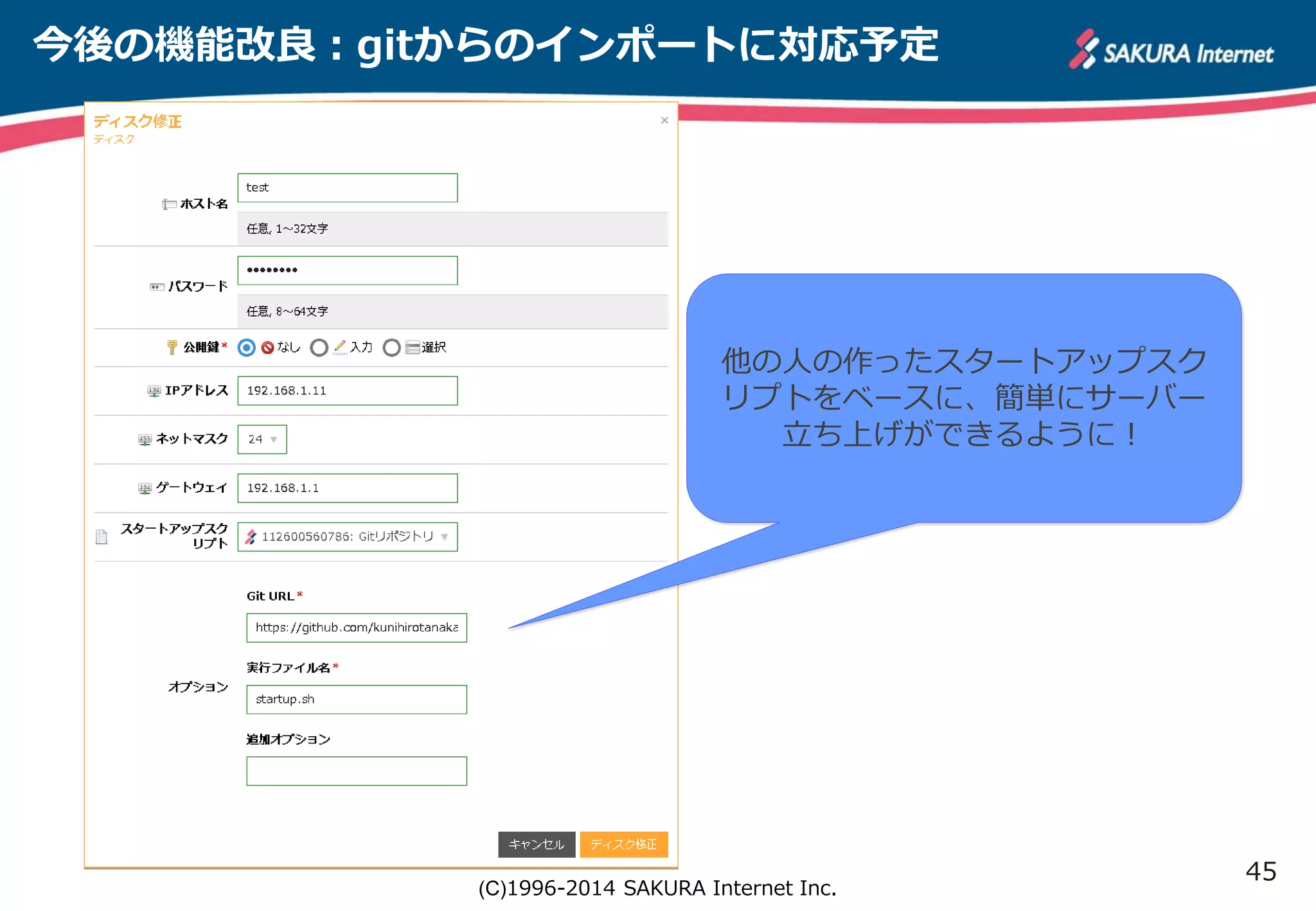Viewport: 1316px width, 911px height.
Task: Click the host name field containing test
Action: [348, 188]
